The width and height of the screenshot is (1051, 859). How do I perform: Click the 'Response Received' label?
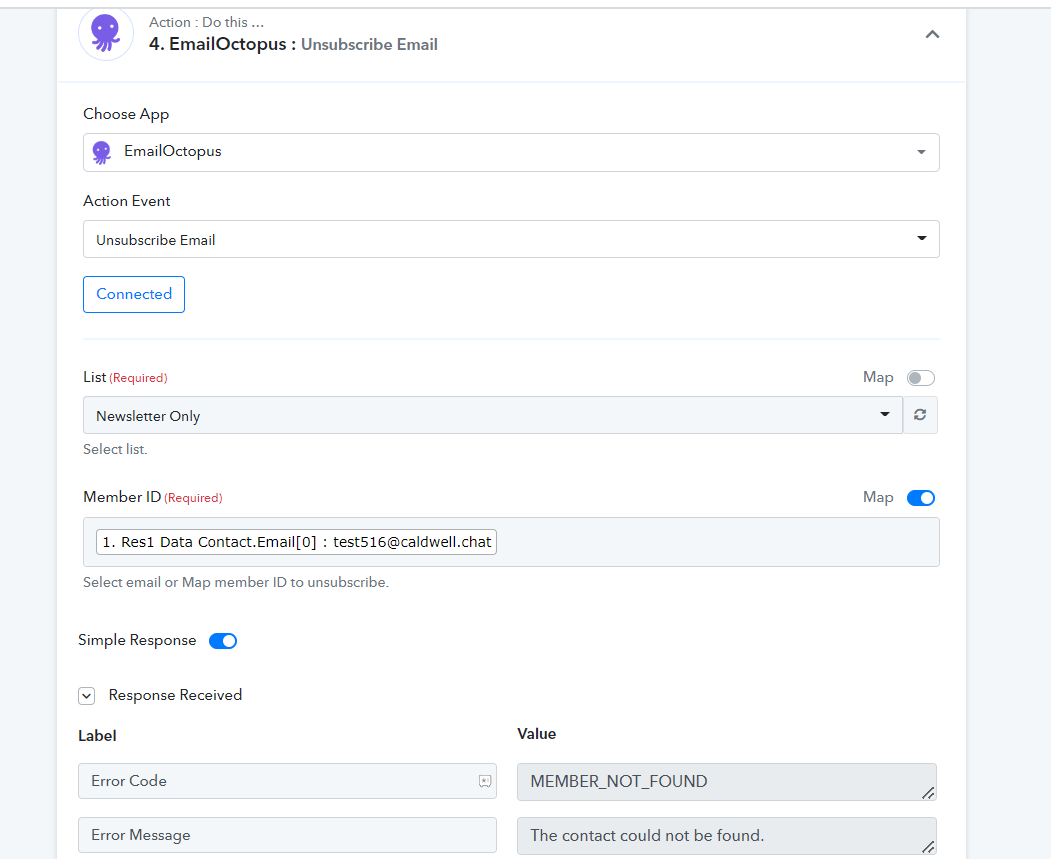point(175,695)
